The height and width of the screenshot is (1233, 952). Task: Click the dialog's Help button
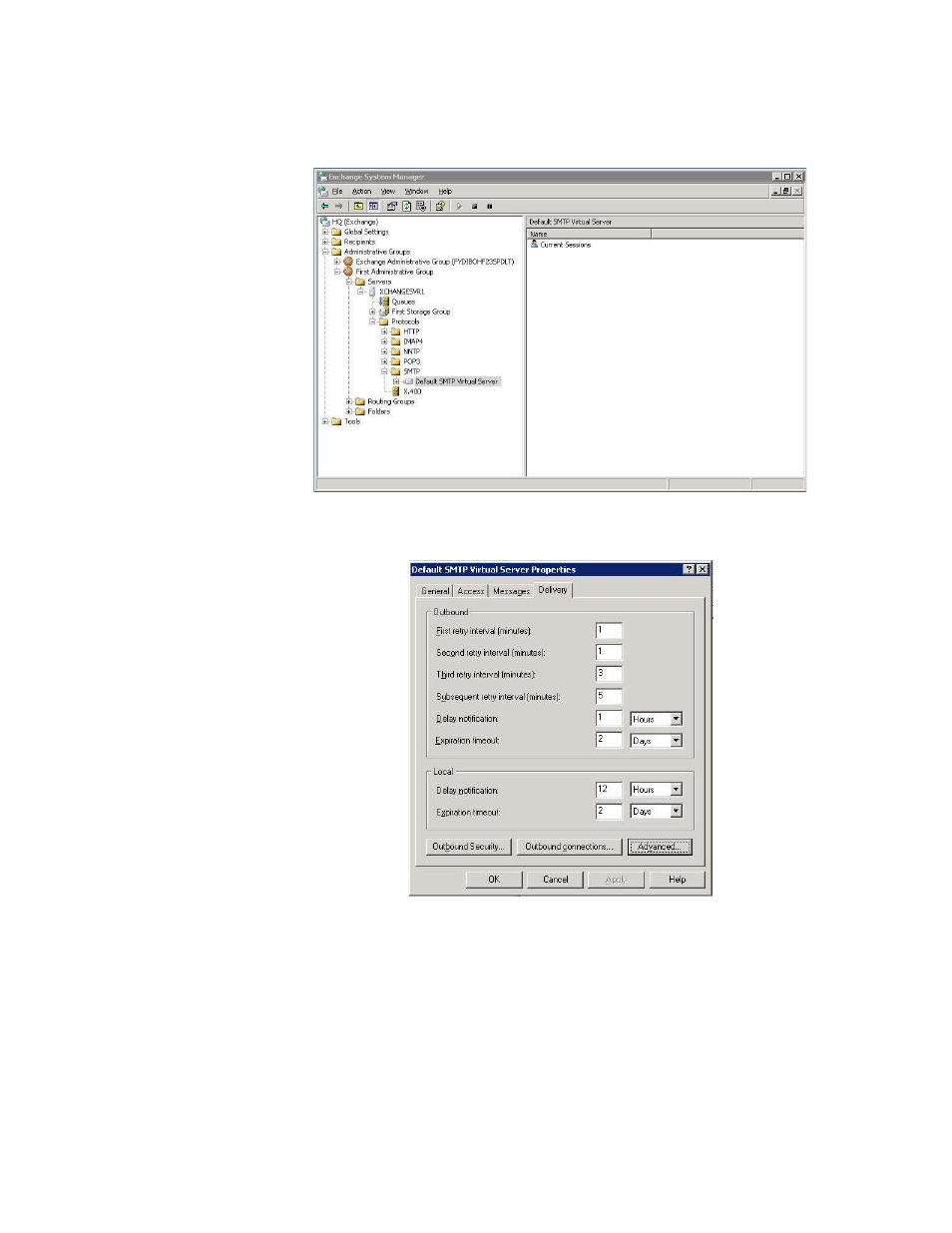[677, 880]
